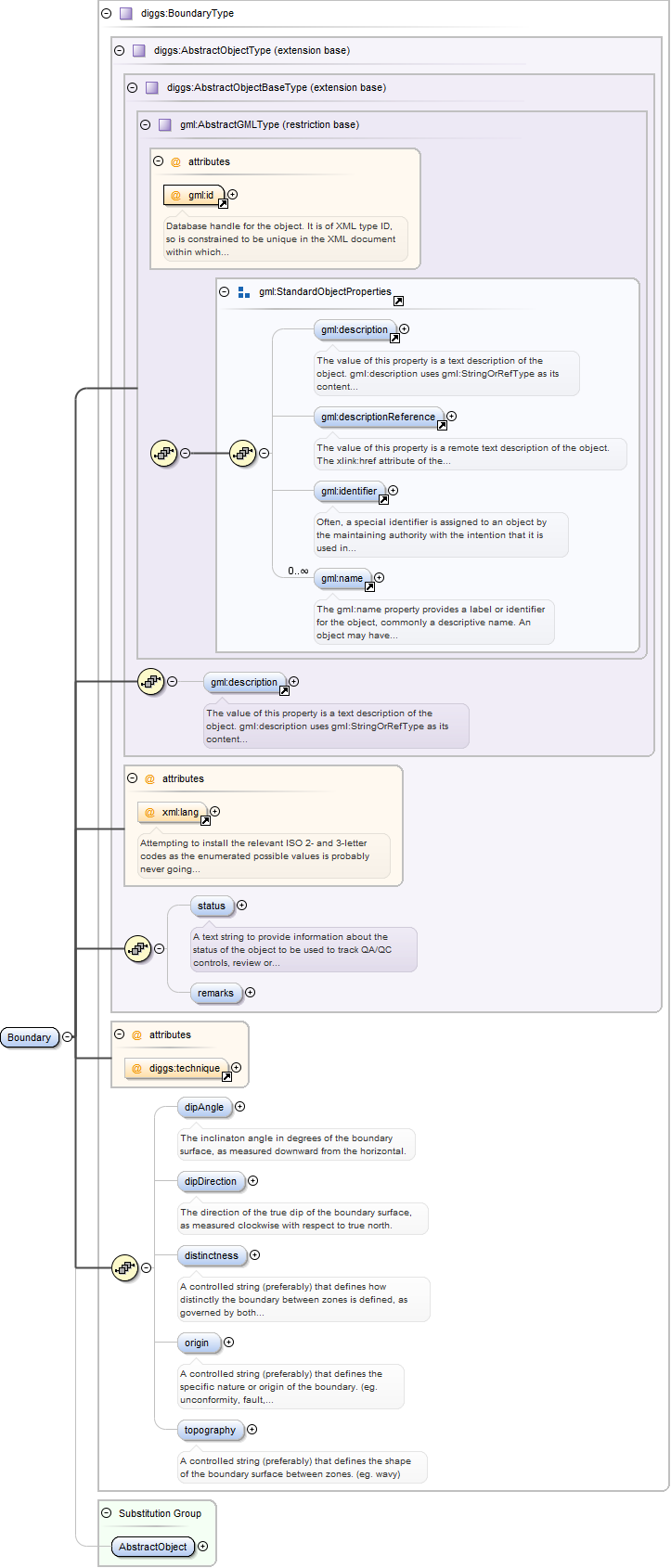Click the xml:lang attribute link arrow icon

click(x=205, y=820)
